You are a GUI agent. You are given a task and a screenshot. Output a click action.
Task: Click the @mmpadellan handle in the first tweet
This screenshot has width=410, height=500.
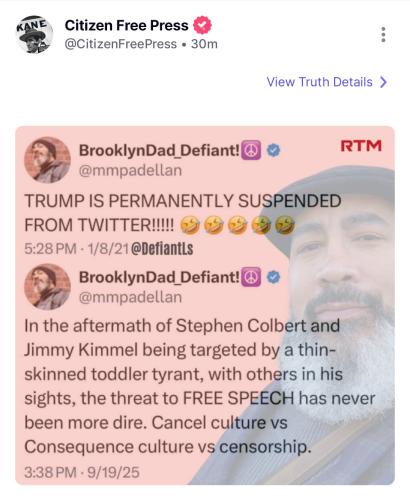point(130,171)
